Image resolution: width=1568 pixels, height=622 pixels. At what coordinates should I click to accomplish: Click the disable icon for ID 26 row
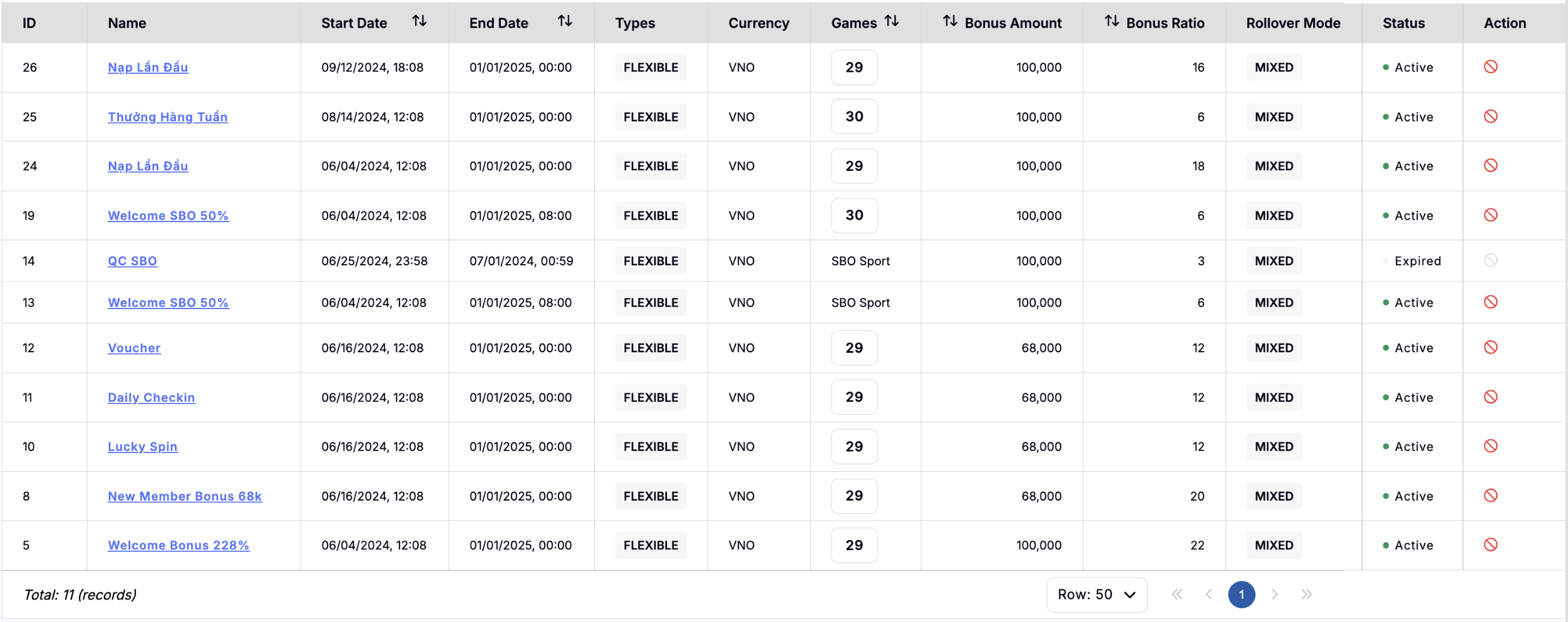point(1490,67)
